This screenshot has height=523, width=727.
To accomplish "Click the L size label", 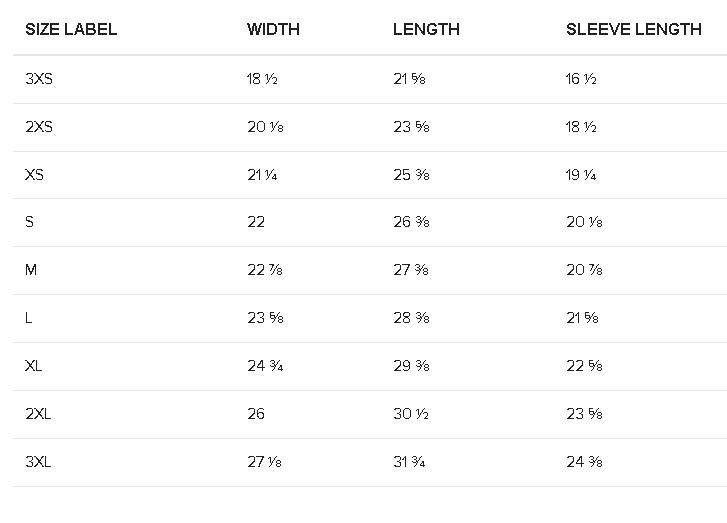I will [x=29, y=318].
